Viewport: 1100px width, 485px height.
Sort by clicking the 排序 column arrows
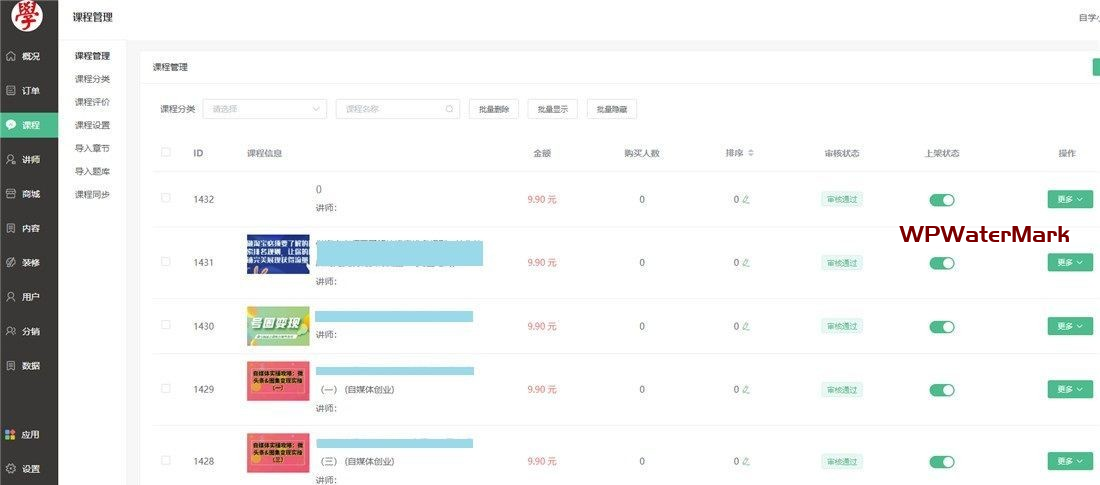tap(751, 153)
